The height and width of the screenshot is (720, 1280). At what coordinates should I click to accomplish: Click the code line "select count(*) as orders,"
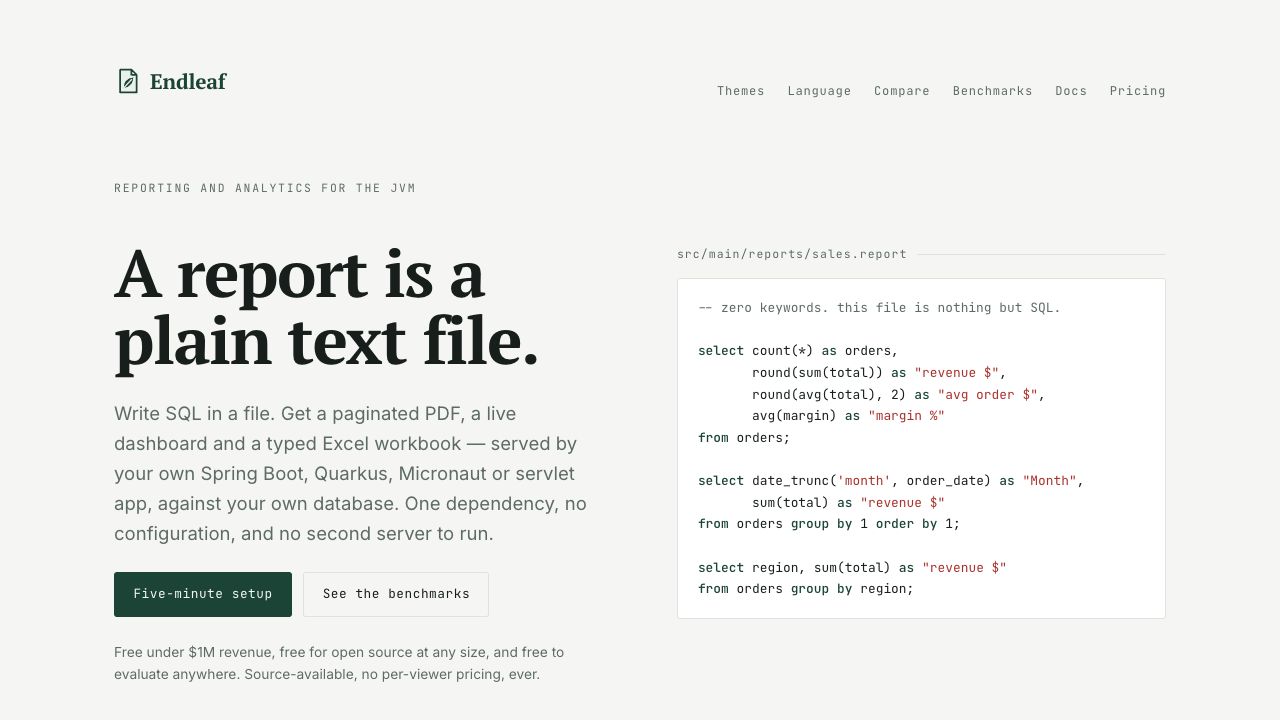798,351
